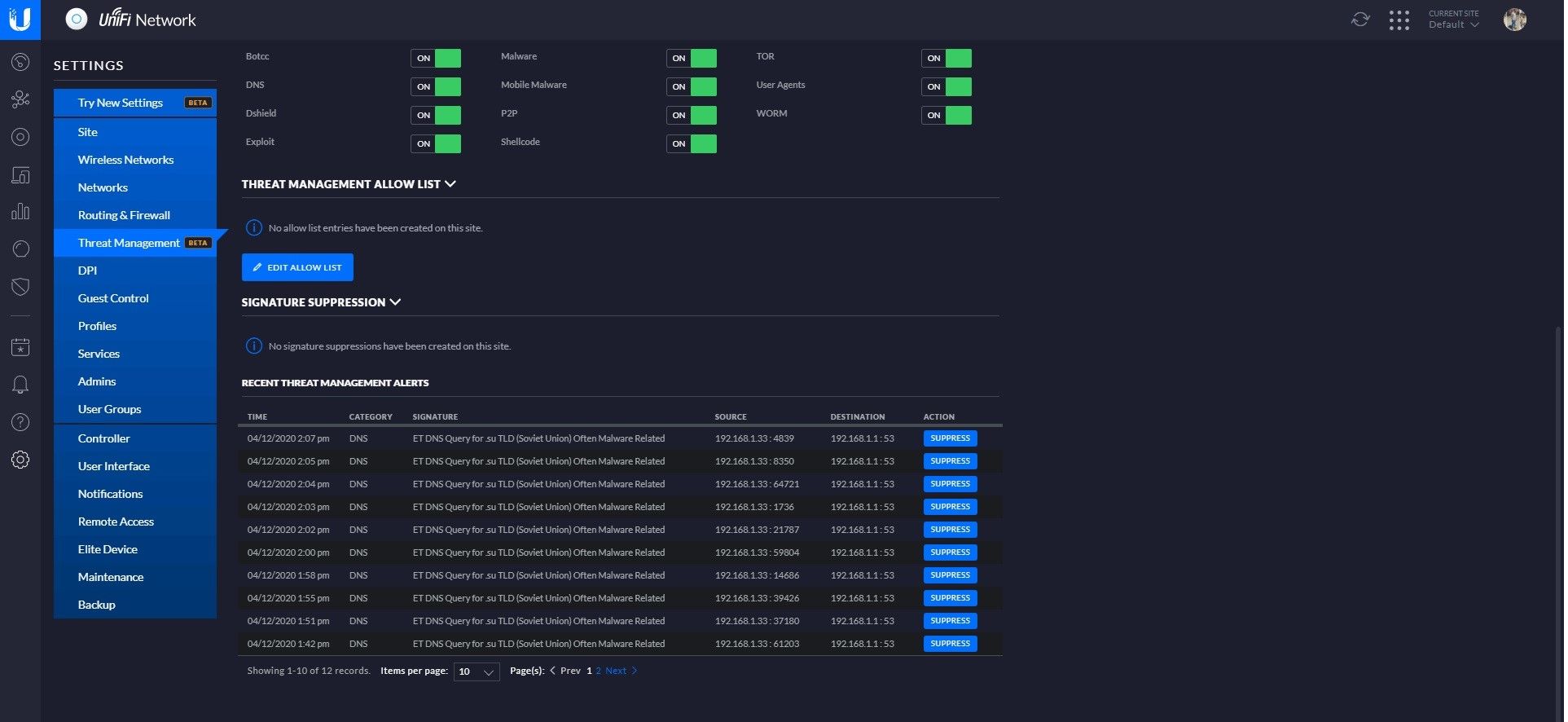Click the Prev page link

point(567,671)
